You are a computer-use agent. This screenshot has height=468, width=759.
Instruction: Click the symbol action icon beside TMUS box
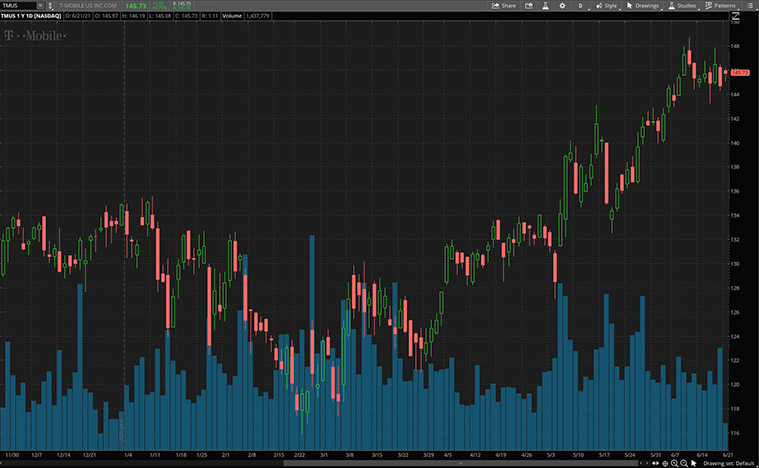click(x=52, y=5)
